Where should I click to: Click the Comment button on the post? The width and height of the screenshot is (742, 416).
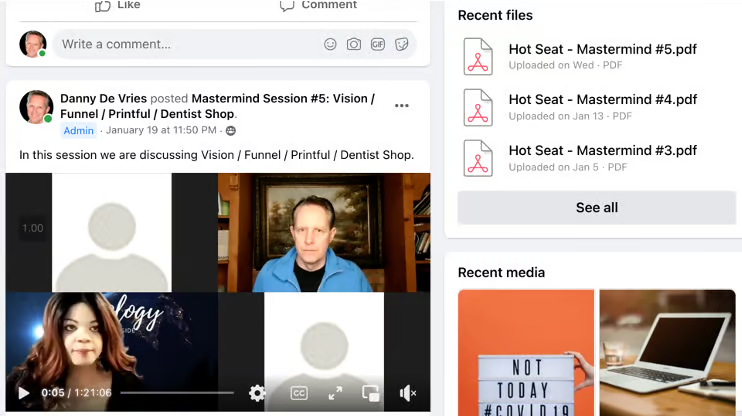(x=318, y=5)
